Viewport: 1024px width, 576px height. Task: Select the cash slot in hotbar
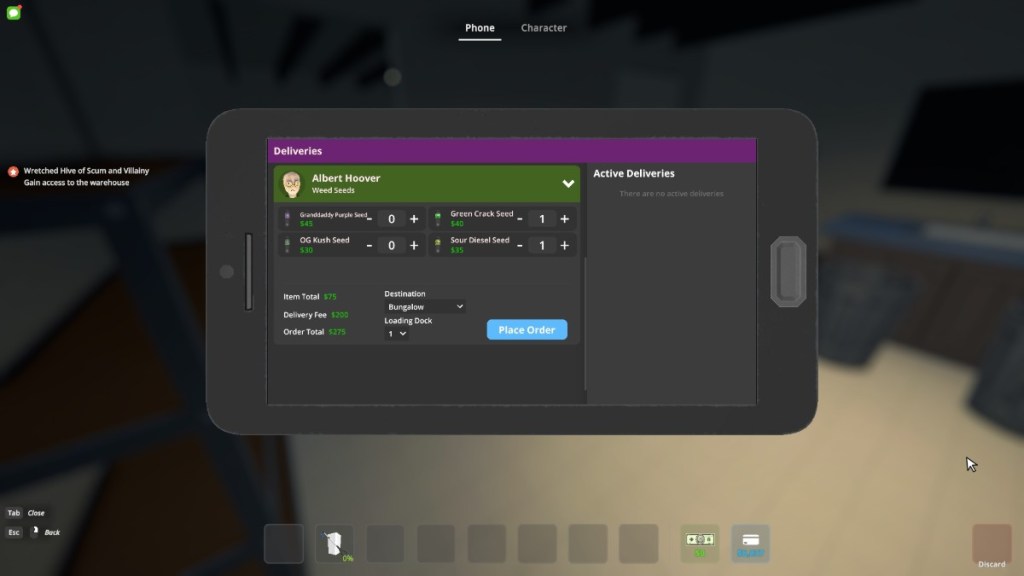coord(700,543)
